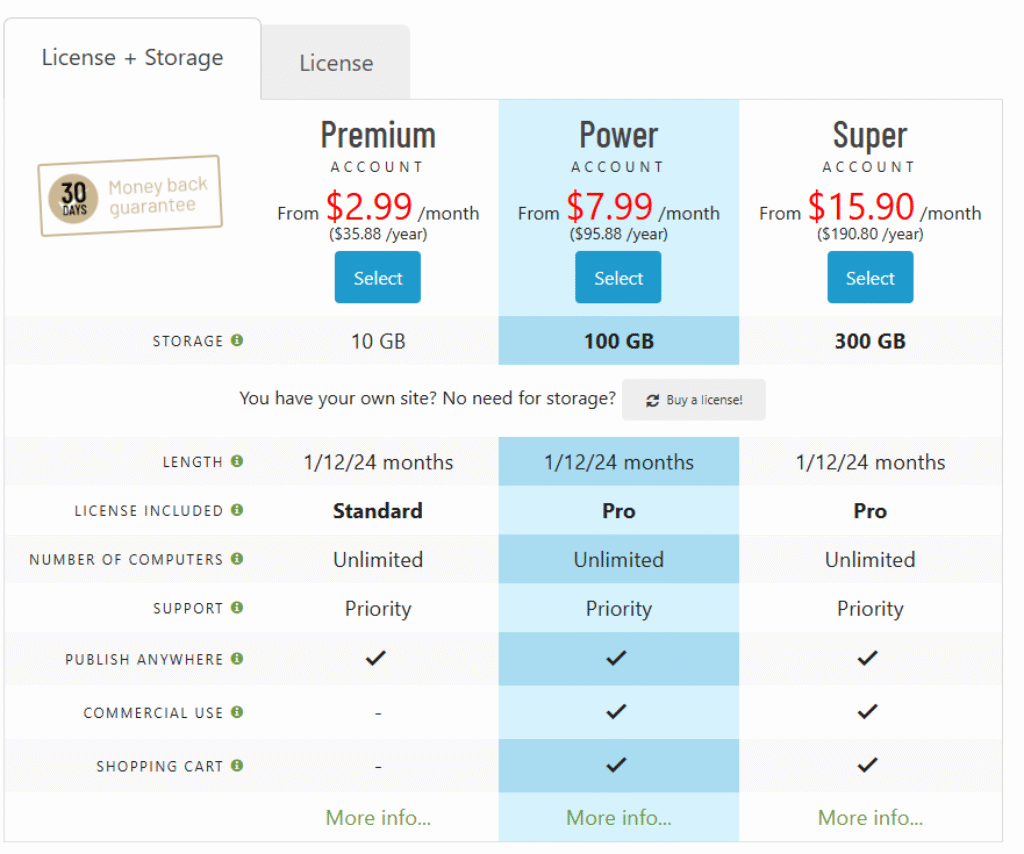Select the Super account plan
Viewport: 1024px width, 854px height.
[870, 278]
